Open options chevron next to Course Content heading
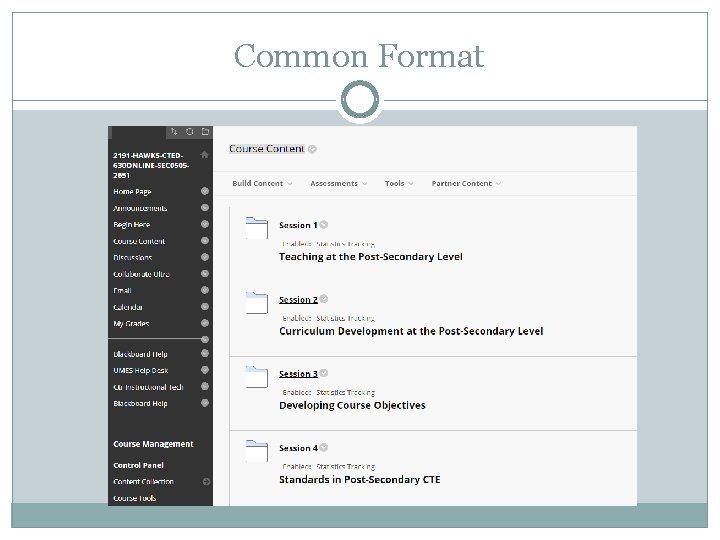This screenshot has width=720, height=540. (x=312, y=149)
